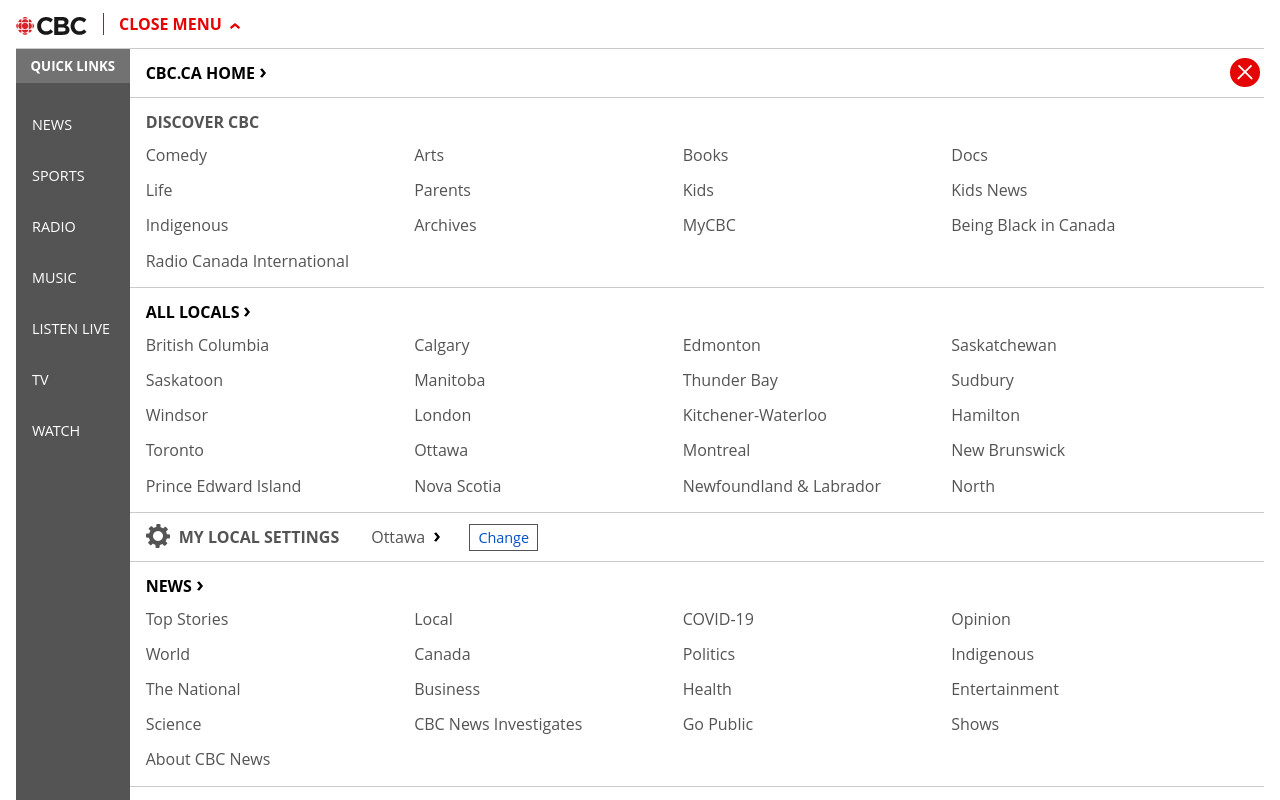Viewport: 1280px width, 800px height.
Task: Choose Prince Edward Island local
Action: [223, 486]
